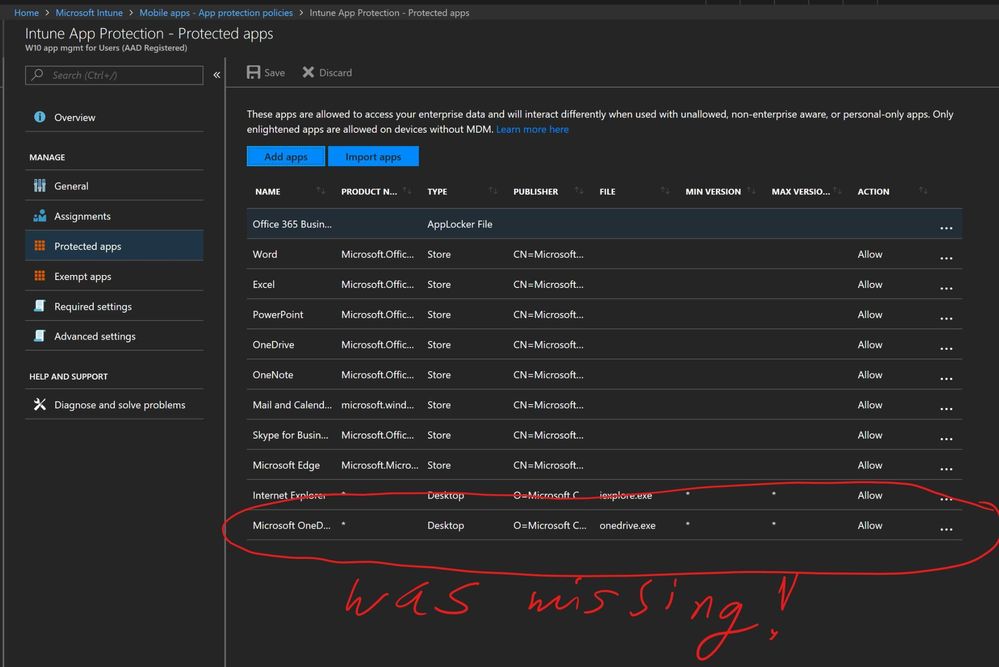Sort by the TYPE column arrows
The height and width of the screenshot is (667, 999).
(x=492, y=190)
